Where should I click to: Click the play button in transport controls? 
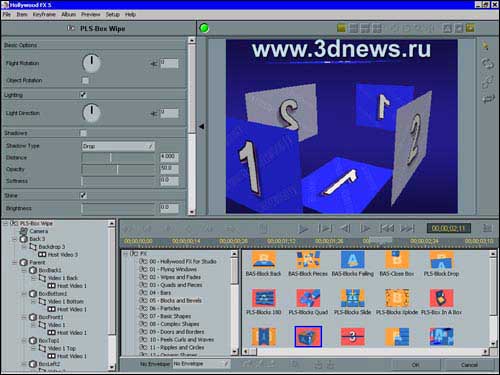pos(303,229)
